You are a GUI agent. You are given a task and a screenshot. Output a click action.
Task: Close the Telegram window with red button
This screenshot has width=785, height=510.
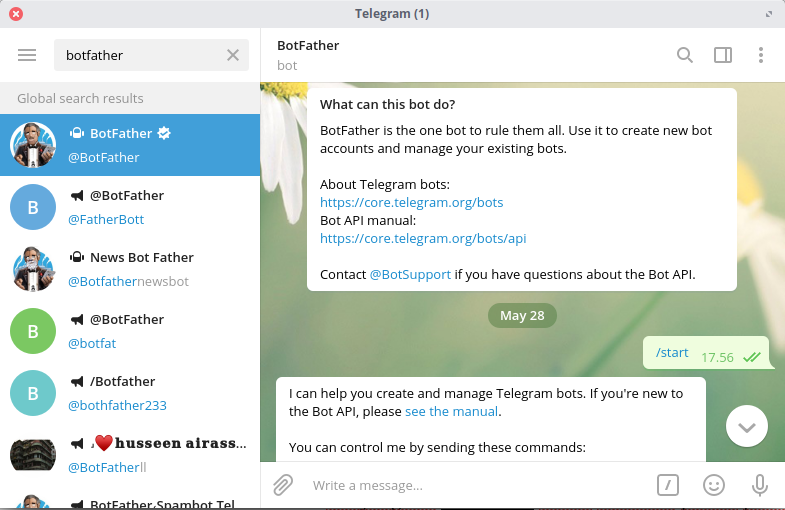pyautogui.click(x=16, y=14)
